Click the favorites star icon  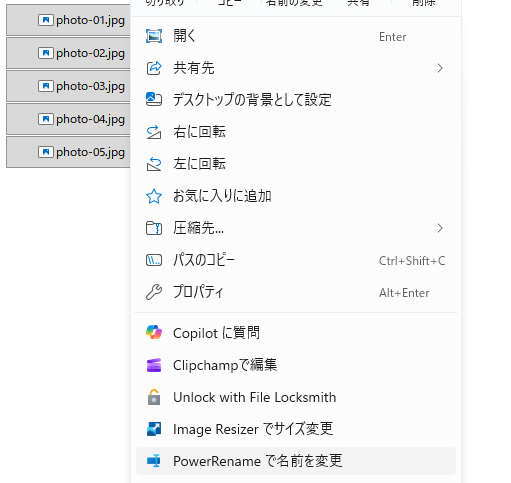coord(154,196)
